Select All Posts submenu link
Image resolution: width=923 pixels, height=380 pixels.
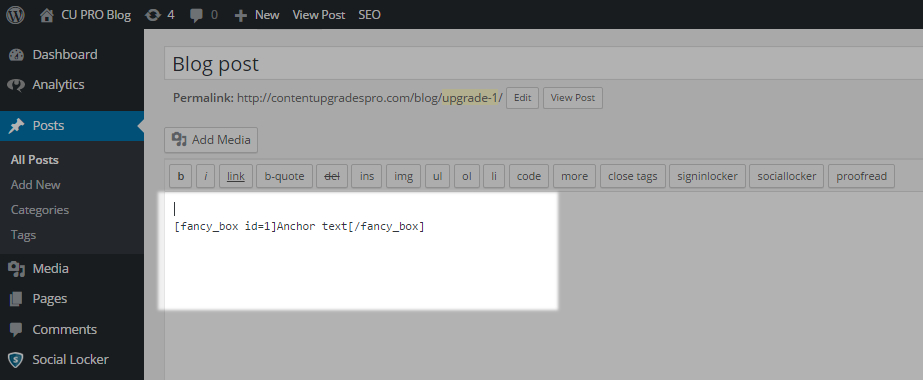click(35, 160)
